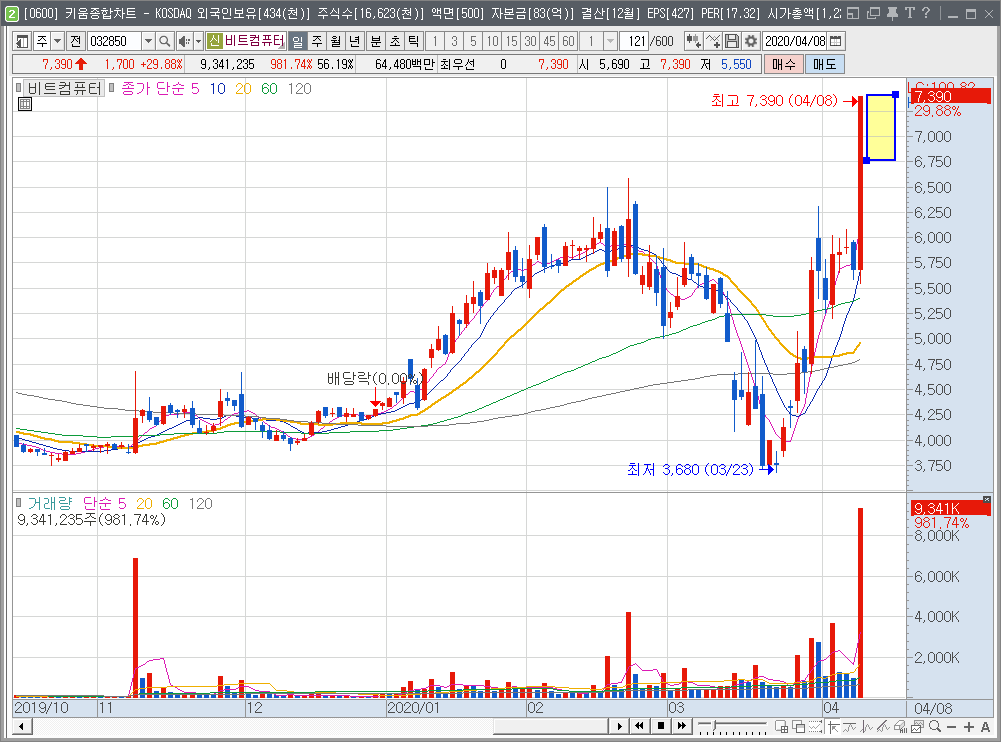The image size is (1001, 742).
Task: Open the calendar date picker icon
Action: click(x=836, y=42)
